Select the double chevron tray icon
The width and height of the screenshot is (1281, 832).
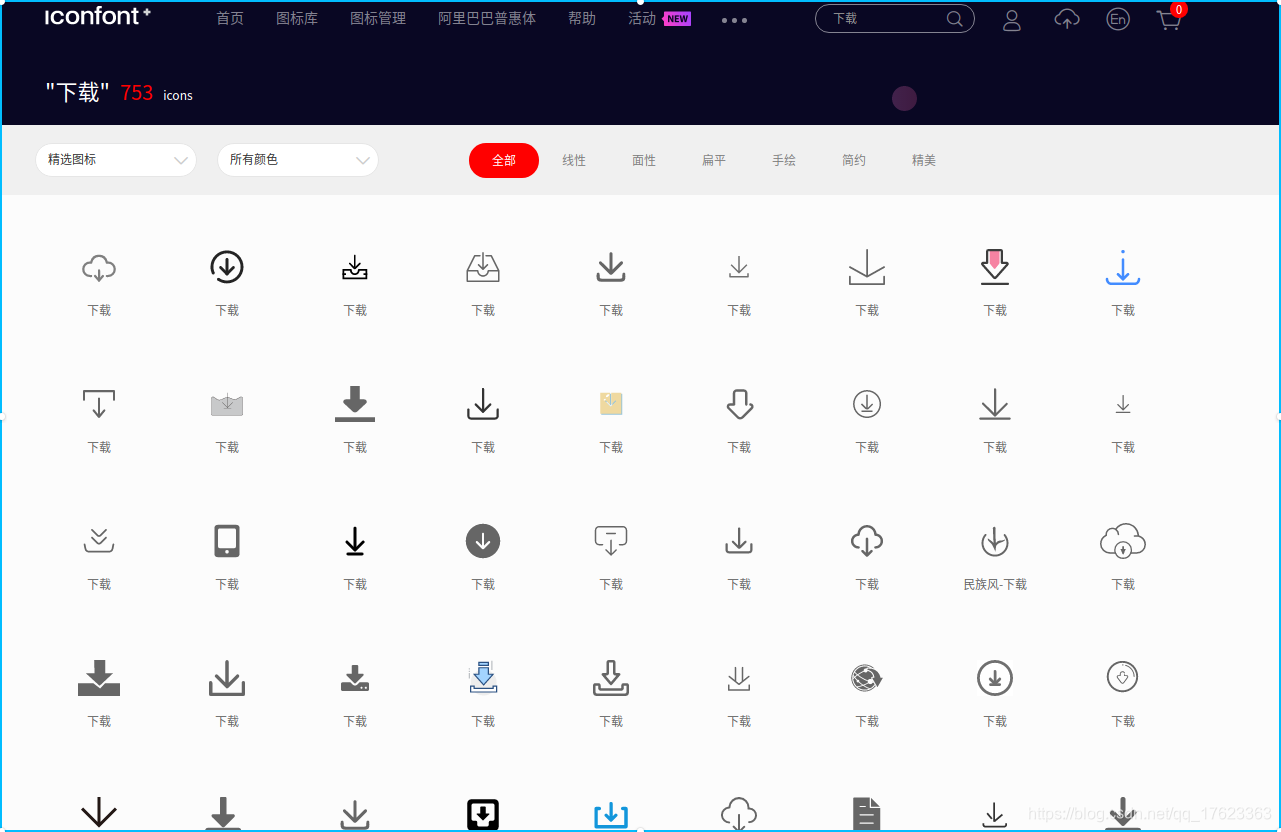pyautogui.click(x=99, y=541)
